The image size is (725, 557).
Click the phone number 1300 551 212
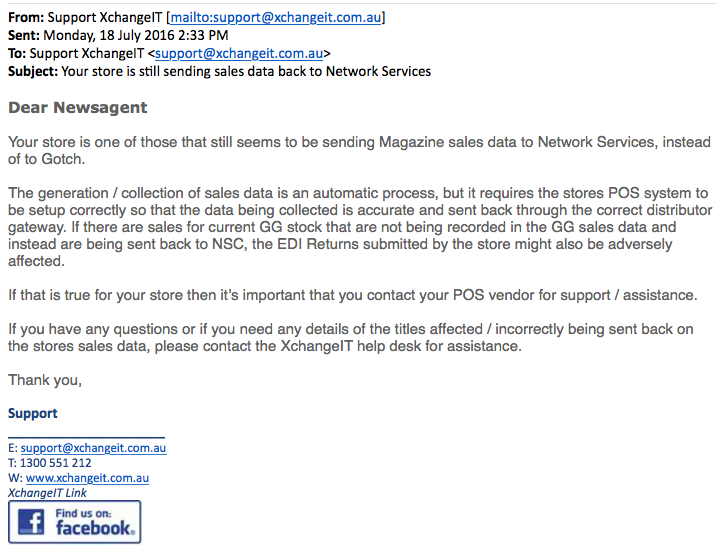pos(55,463)
